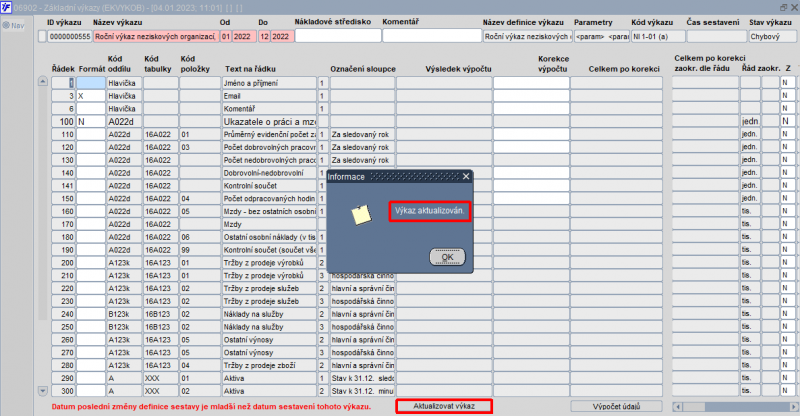Image resolution: width=800 pixels, height=416 pixels.
Task: Toggle the Z flag N on the first row
Action: 786,83
